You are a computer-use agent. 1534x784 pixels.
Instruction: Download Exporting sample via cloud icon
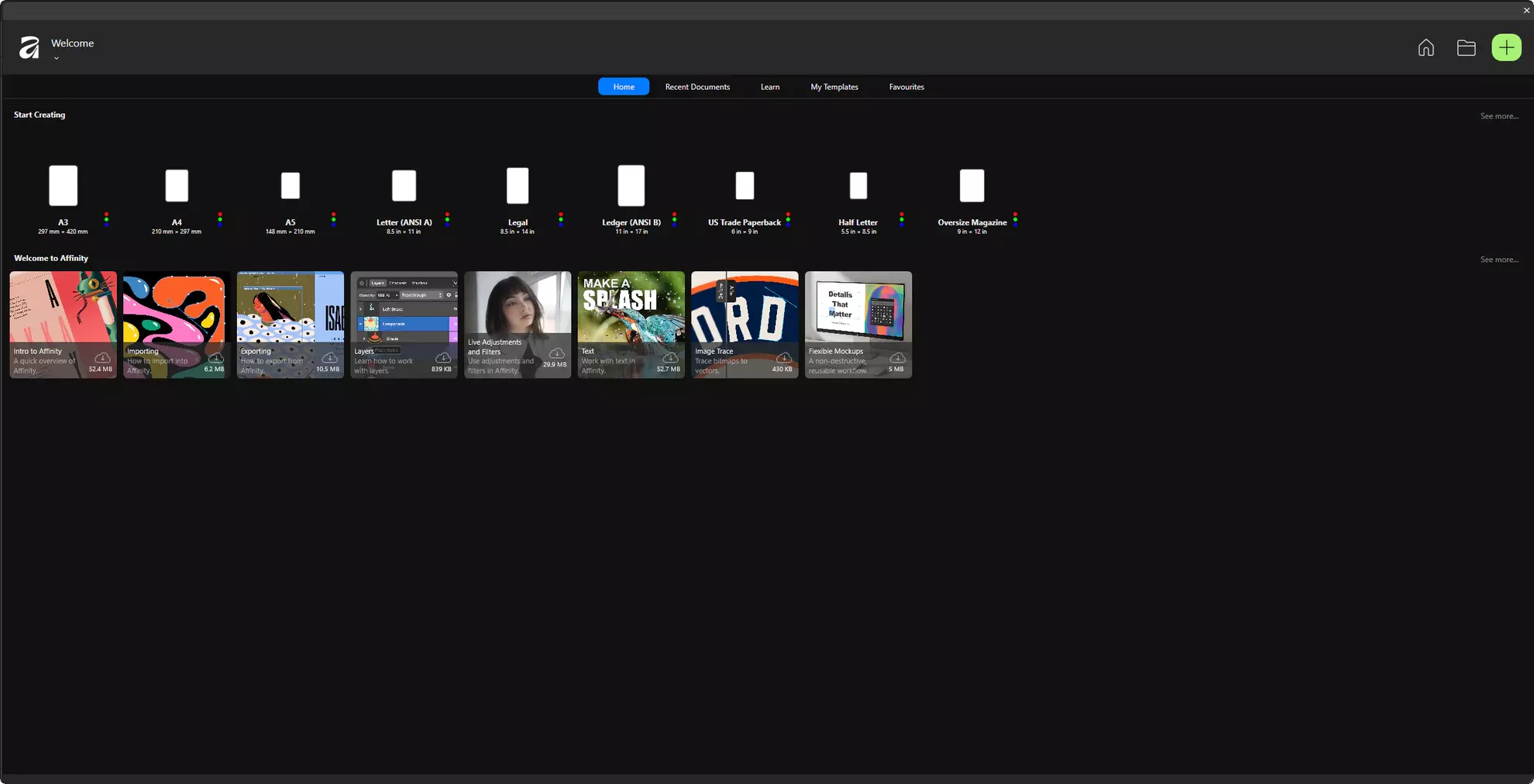tap(329, 358)
